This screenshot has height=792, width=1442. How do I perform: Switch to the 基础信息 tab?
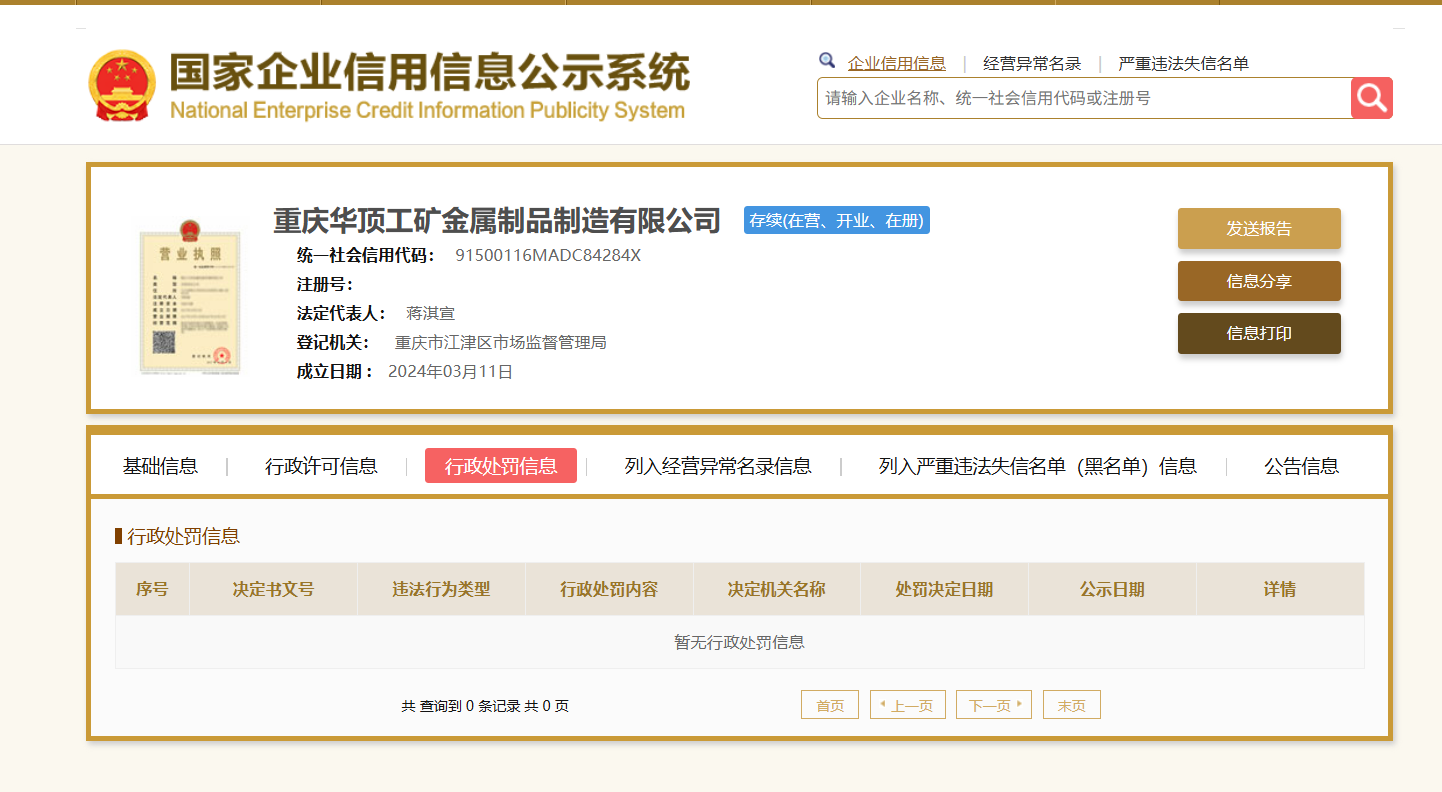160,466
